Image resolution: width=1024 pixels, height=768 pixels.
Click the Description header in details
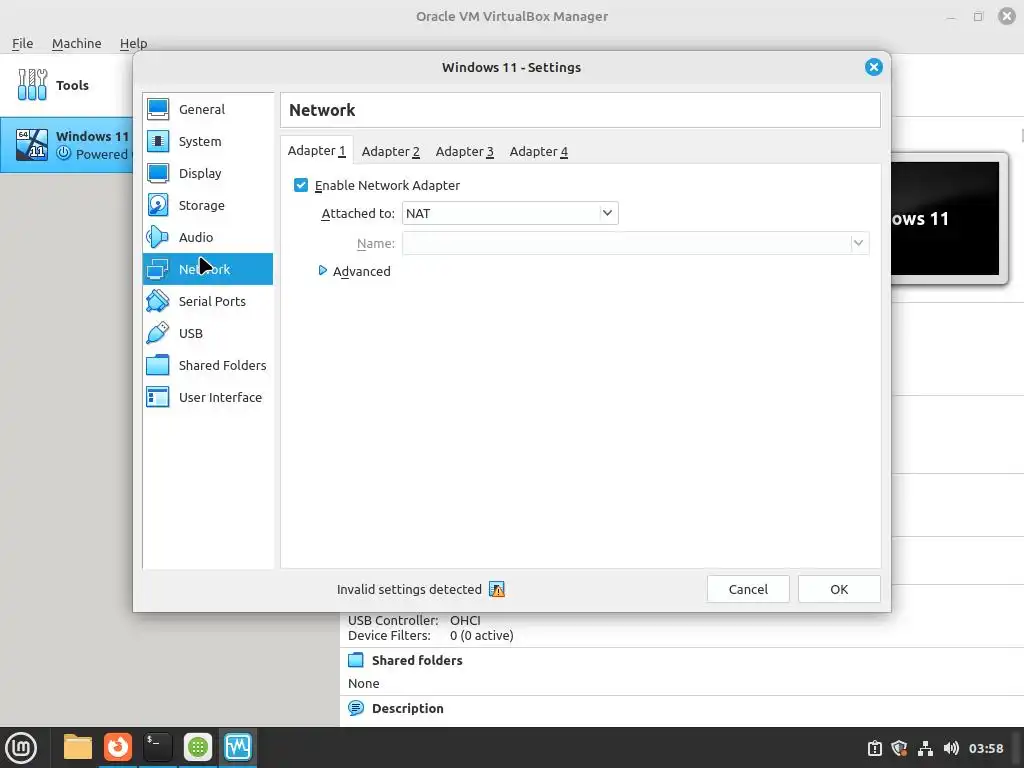pos(408,709)
